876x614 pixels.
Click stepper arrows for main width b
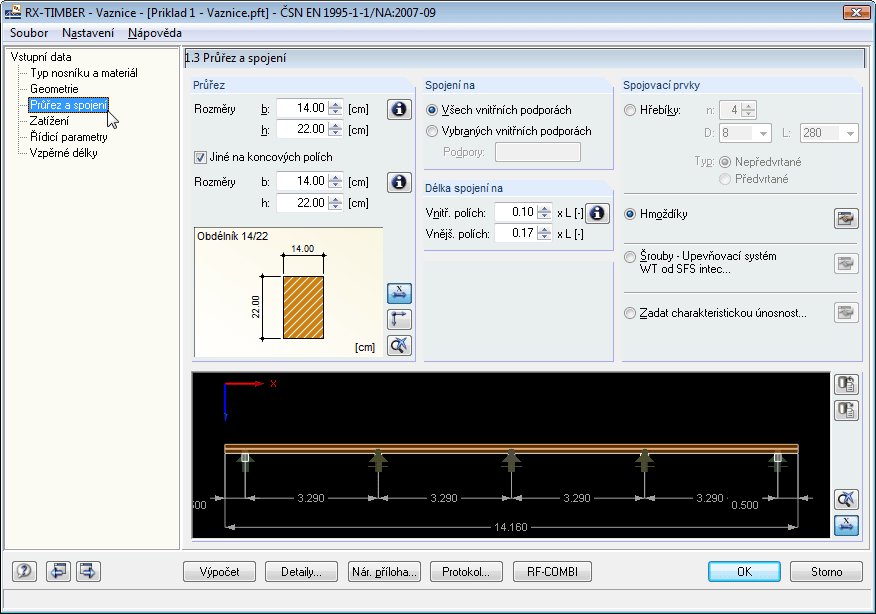point(335,108)
